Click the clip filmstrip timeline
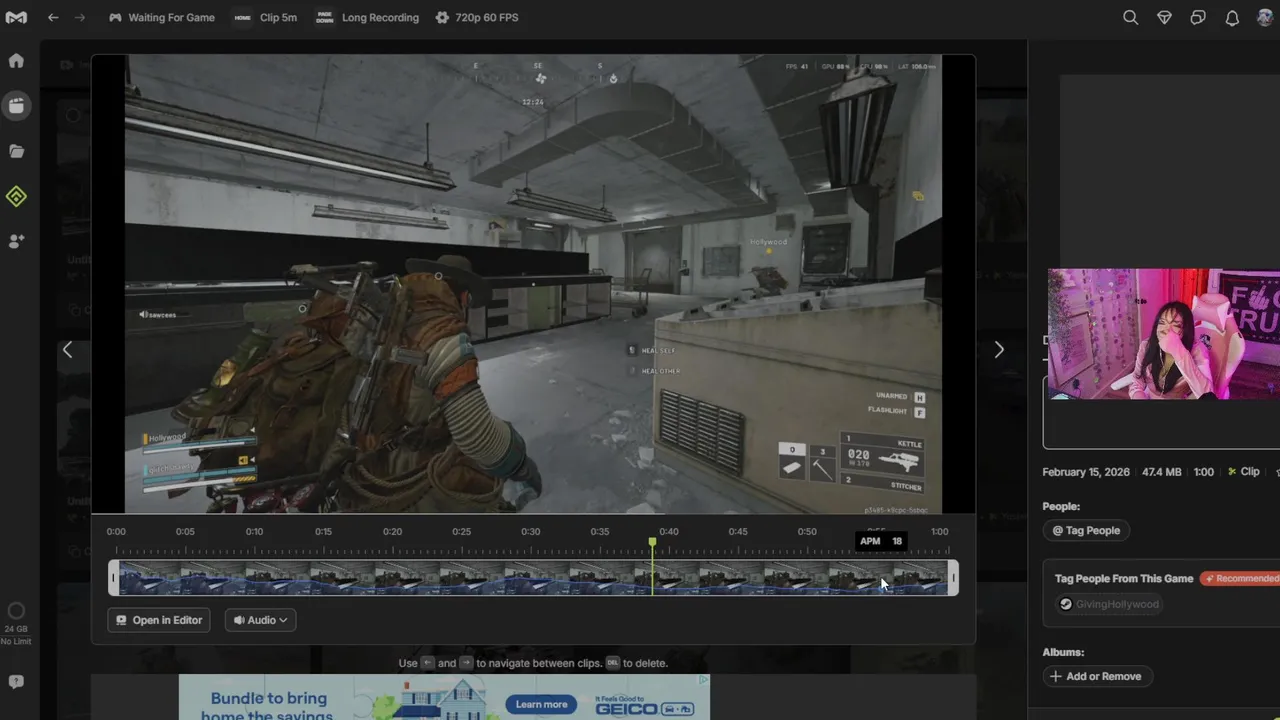This screenshot has width=1280, height=720. tap(533, 578)
